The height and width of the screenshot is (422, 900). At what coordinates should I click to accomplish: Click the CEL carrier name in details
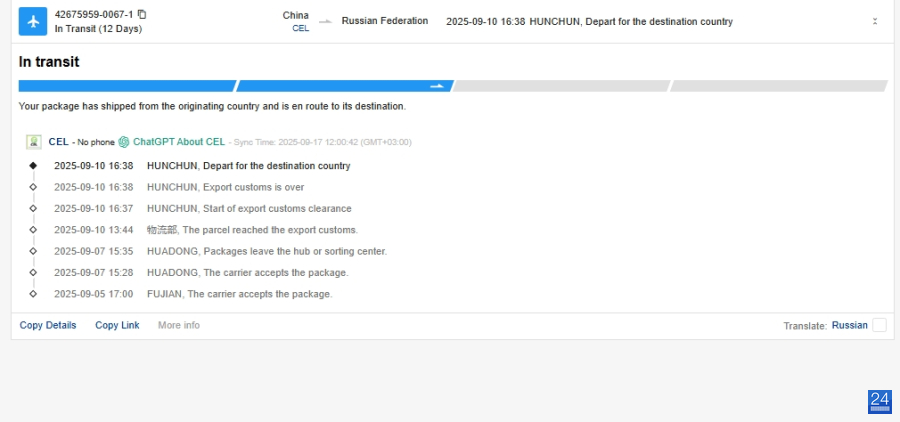pyautogui.click(x=58, y=142)
